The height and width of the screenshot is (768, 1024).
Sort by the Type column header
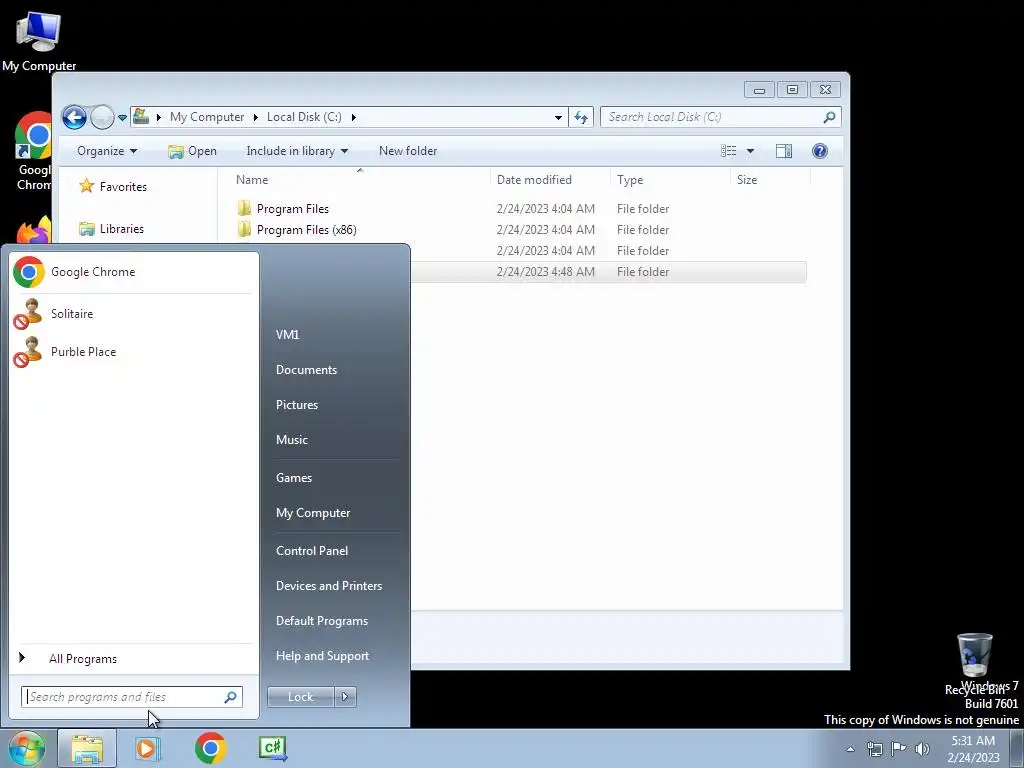(670, 180)
